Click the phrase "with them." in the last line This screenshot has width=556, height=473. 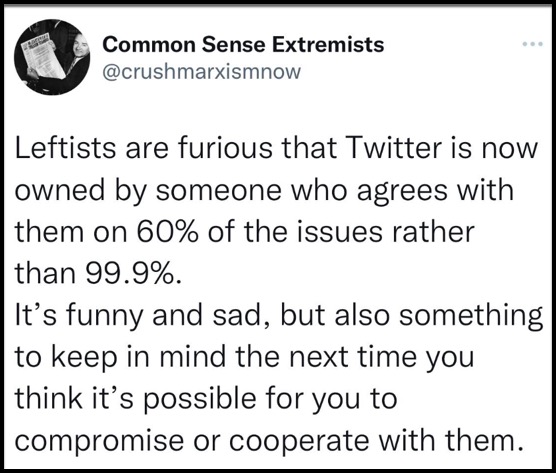451,440
